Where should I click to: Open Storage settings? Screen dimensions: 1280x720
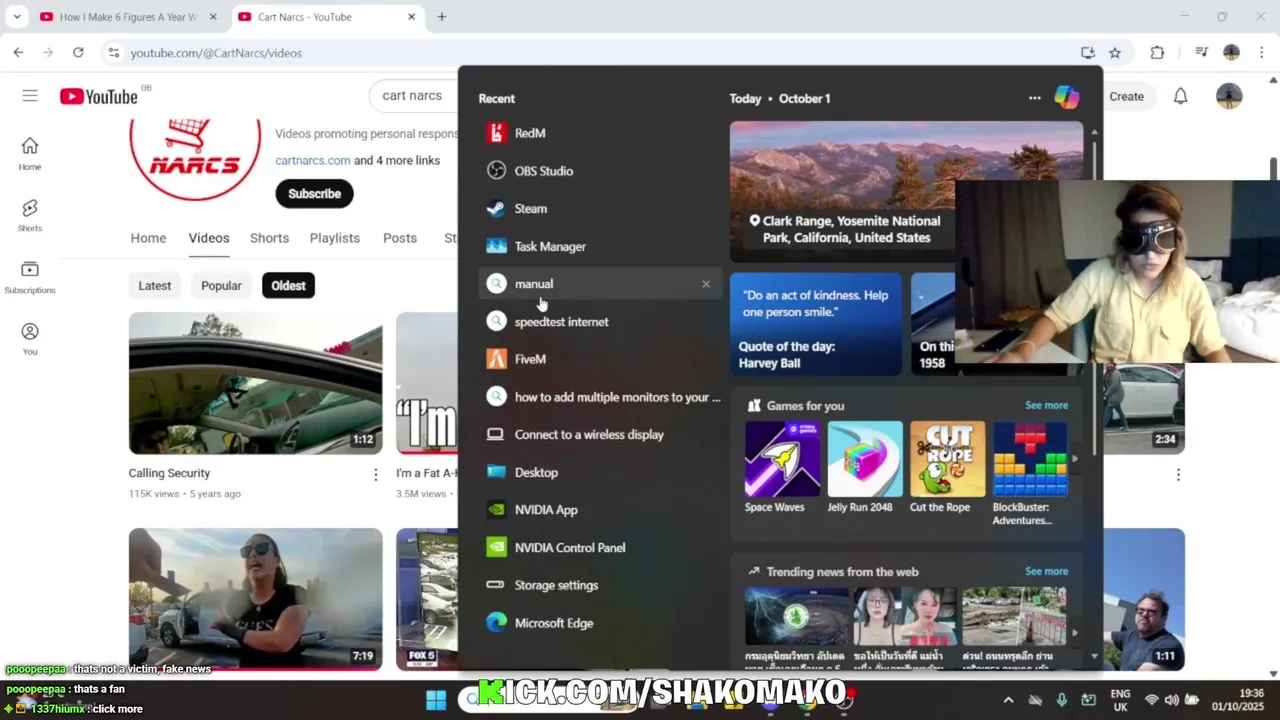600,585
